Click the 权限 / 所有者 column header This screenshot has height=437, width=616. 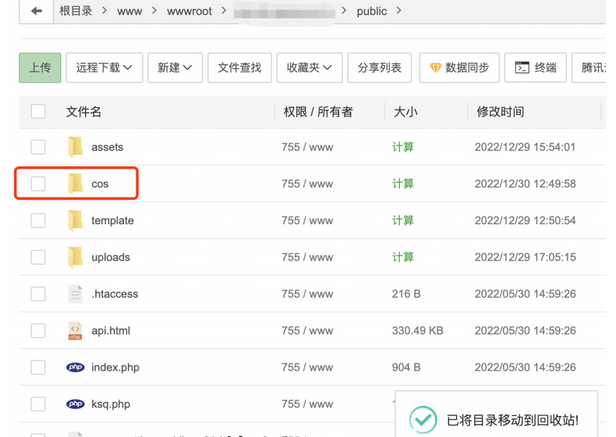318,112
